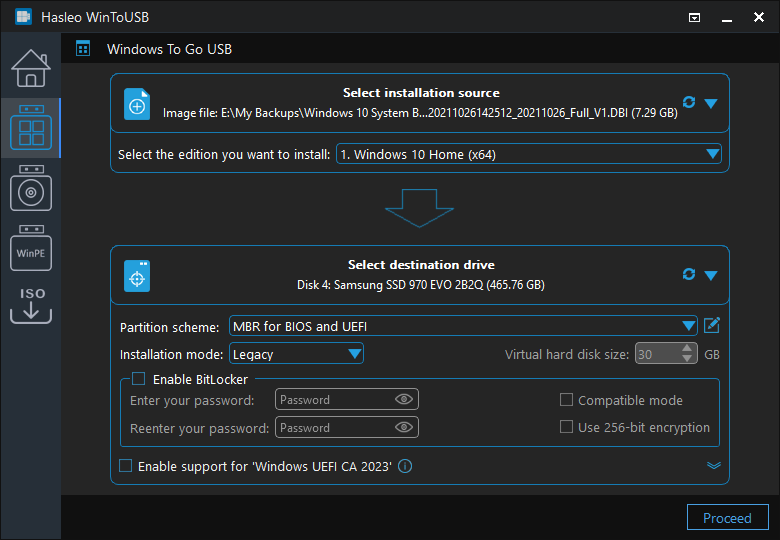
Task: Open info about Windows UEFI CA 2023
Action: pos(405,466)
